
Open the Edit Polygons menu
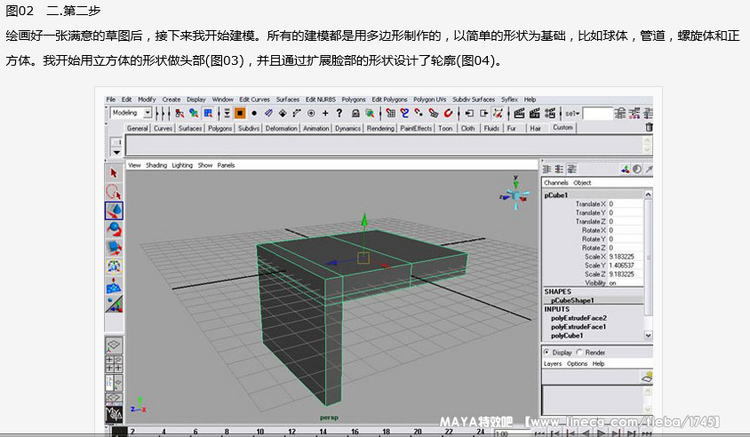click(389, 99)
